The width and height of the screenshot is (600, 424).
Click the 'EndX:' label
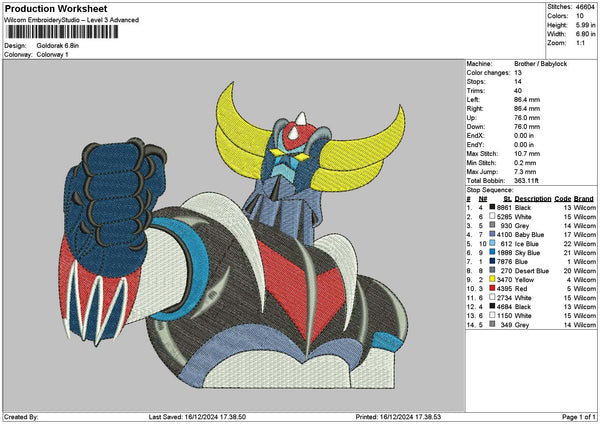coord(476,136)
